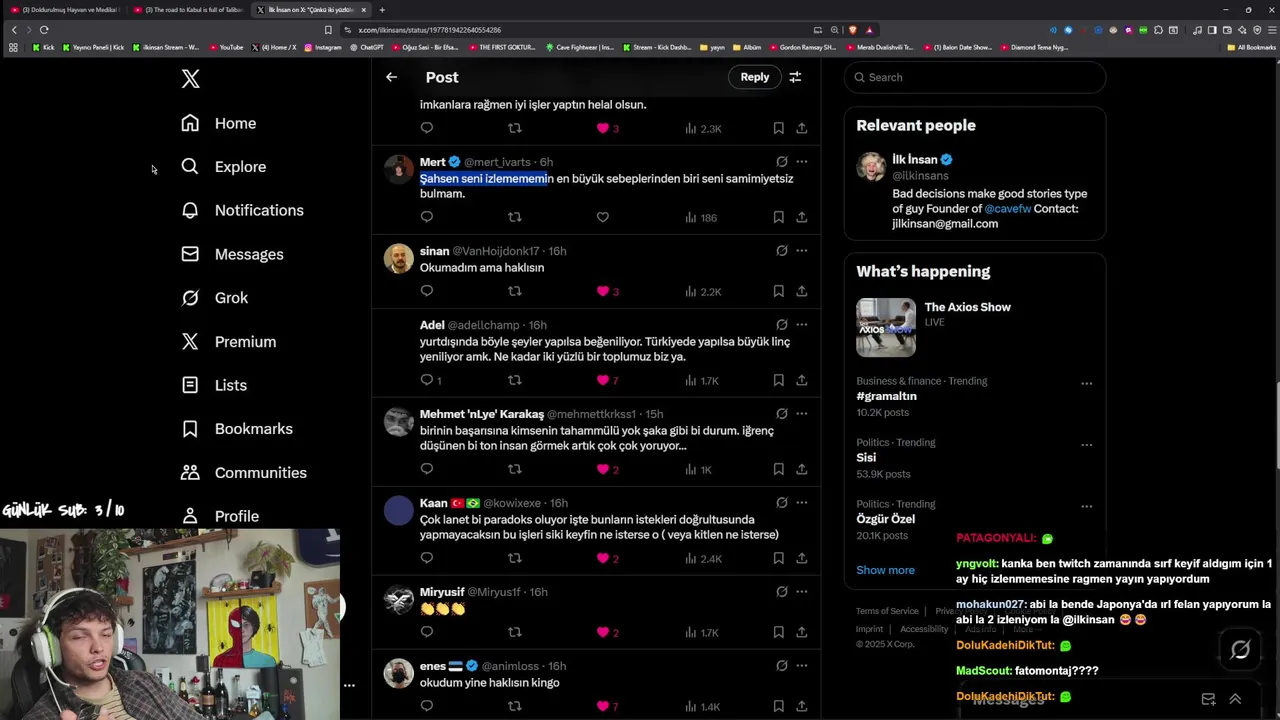This screenshot has height=720, width=1280.
Task: Open replies on Adel's comment
Action: click(431, 380)
